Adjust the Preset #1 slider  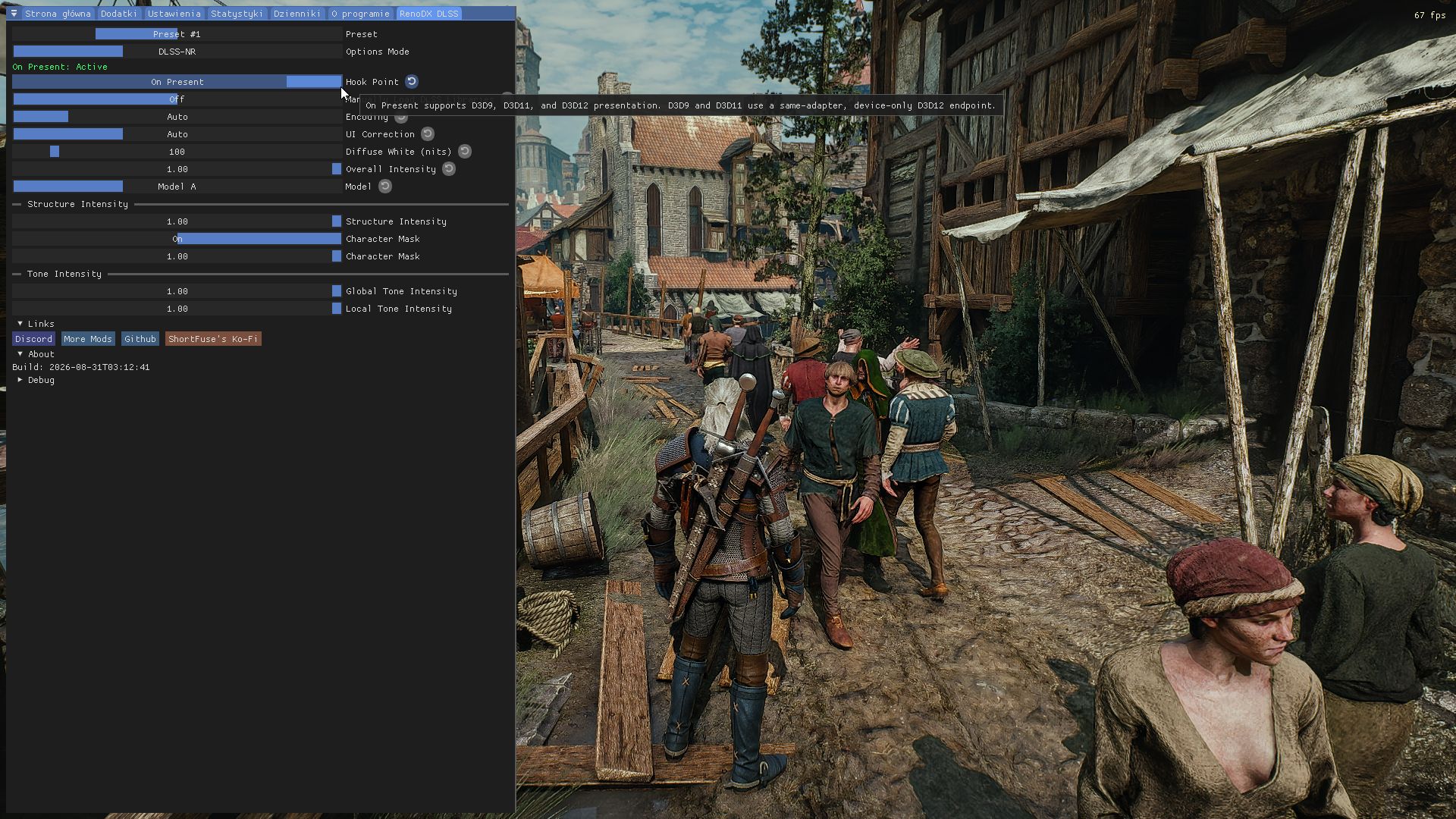click(x=177, y=34)
